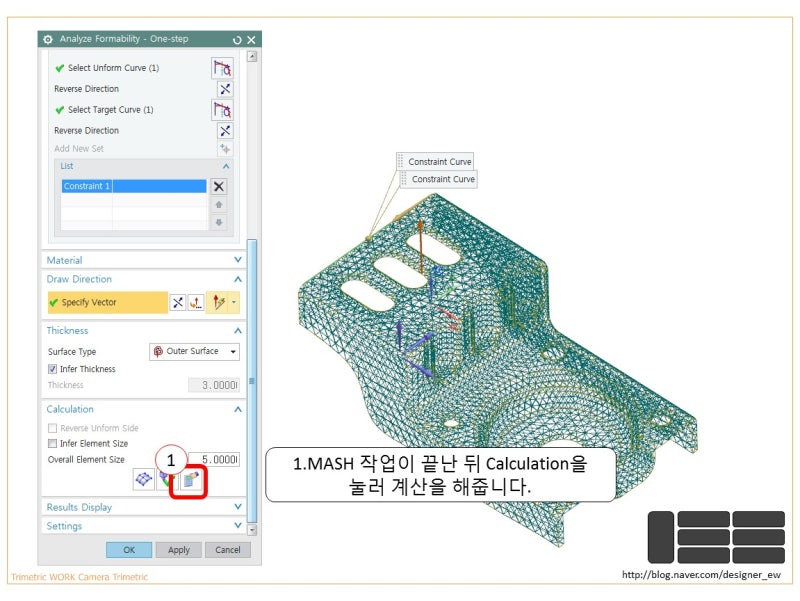Collapse the Thickness section
Viewport: 800px width, 601px height.
pos(237,331)
